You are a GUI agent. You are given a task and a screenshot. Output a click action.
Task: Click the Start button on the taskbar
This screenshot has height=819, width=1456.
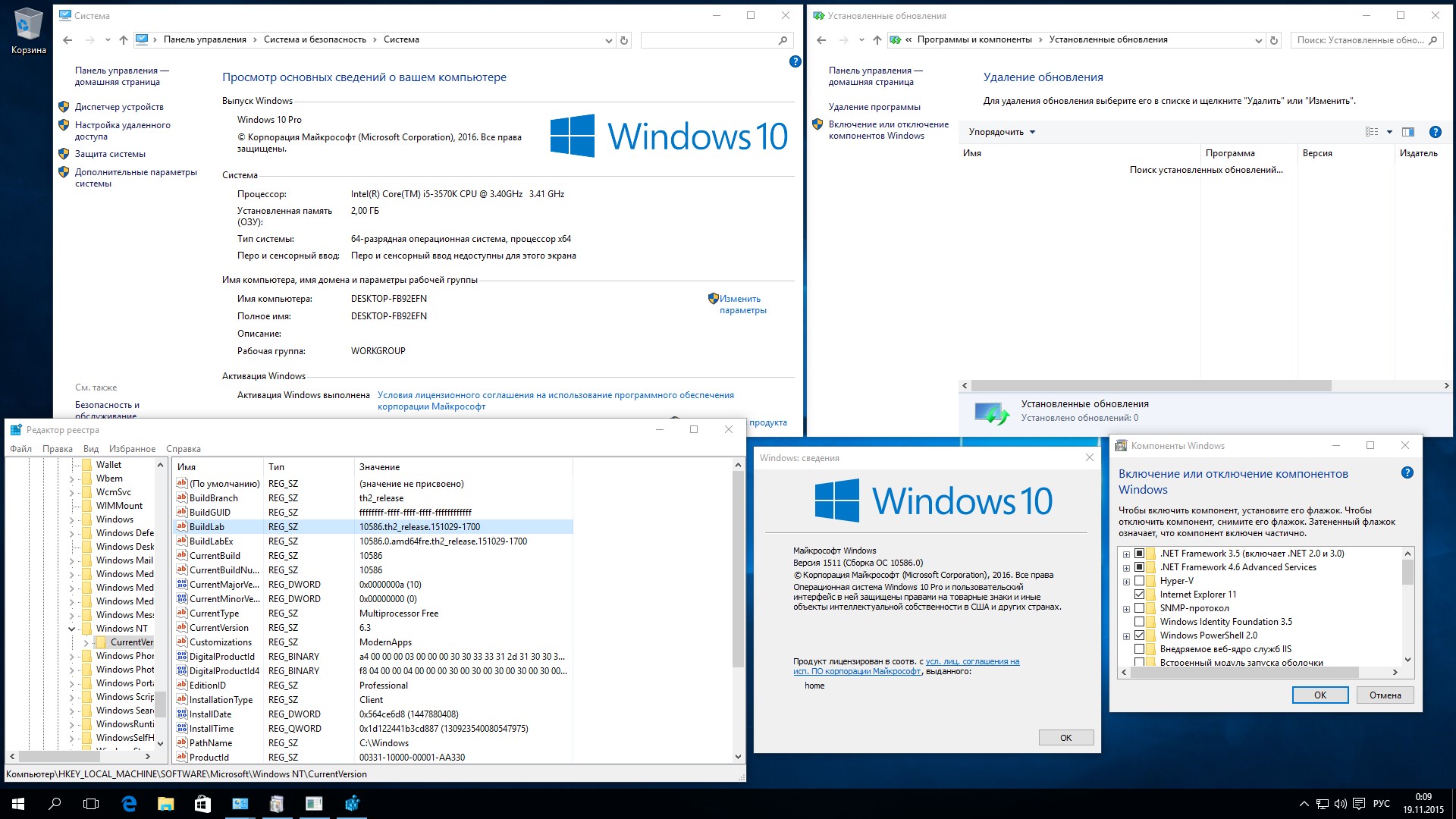click(x=18, y=804)
